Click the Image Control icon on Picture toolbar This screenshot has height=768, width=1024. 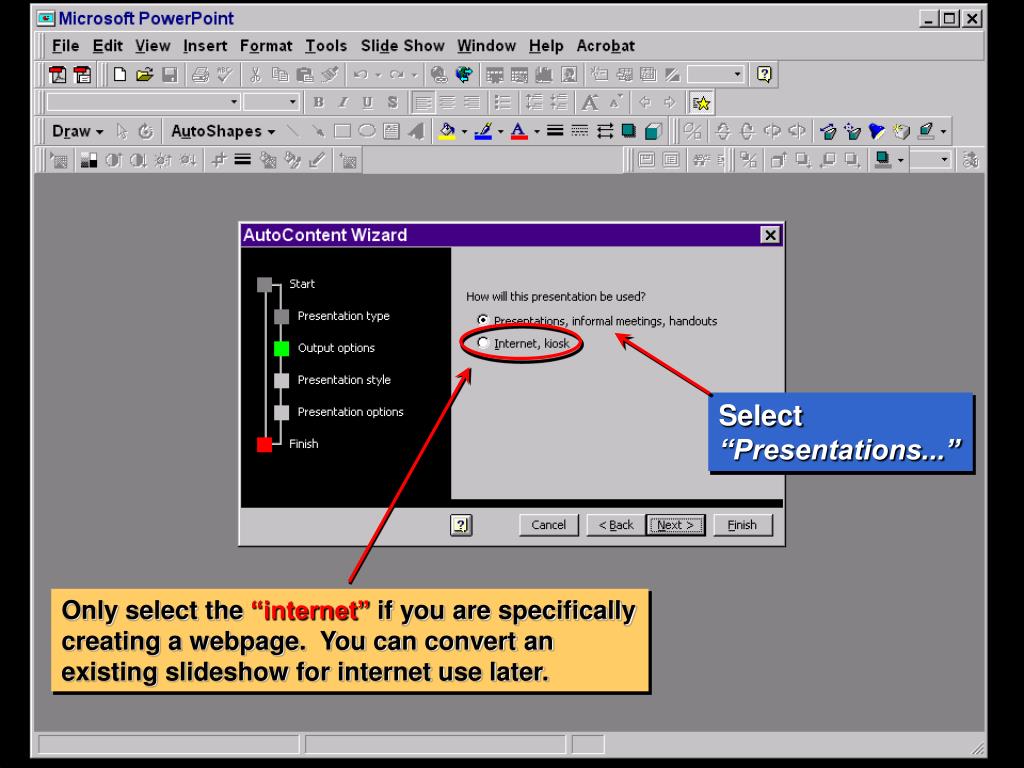pos(88,160)
